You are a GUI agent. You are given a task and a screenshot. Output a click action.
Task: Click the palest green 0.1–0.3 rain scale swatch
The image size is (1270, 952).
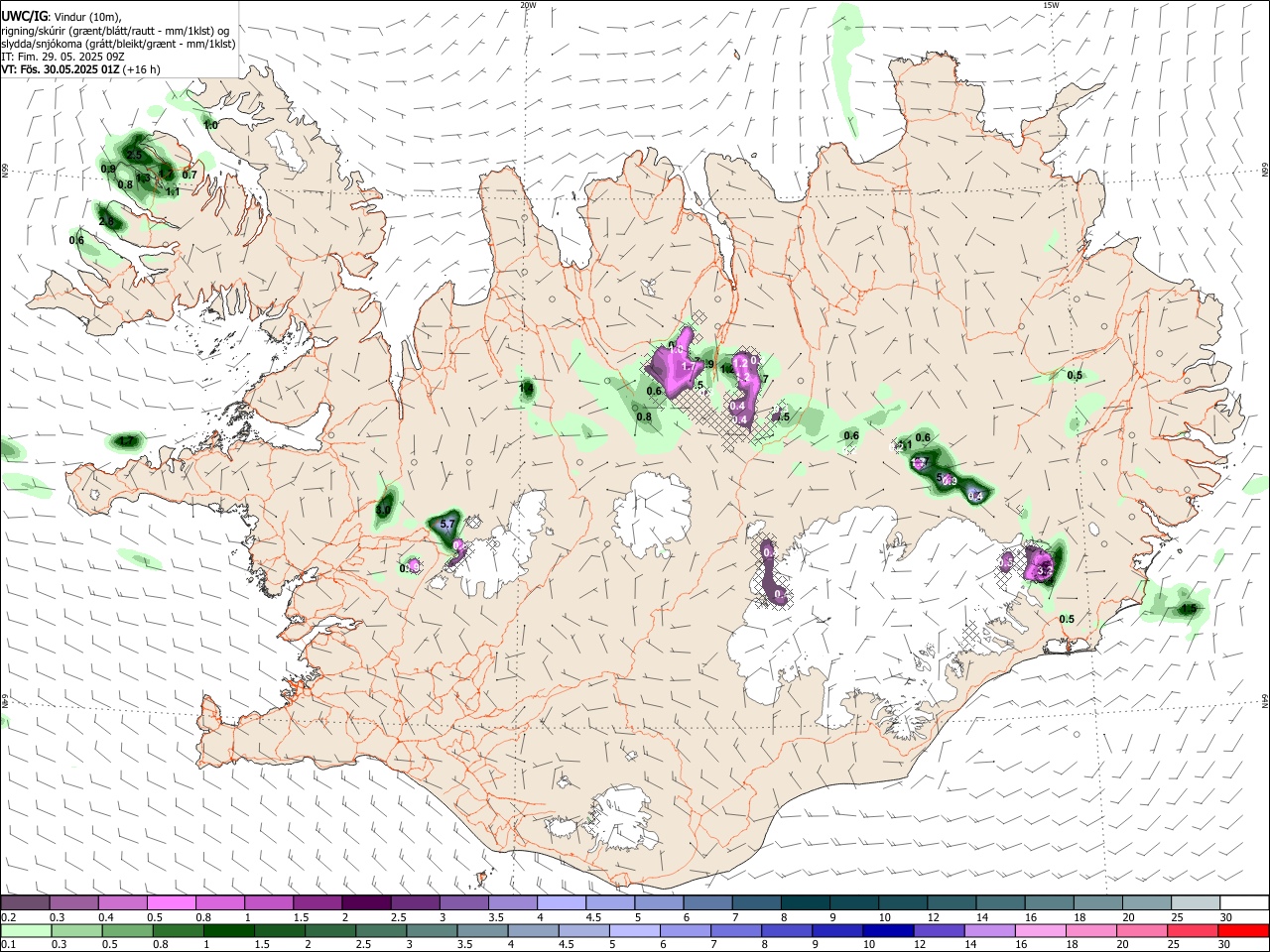click(28, 931)
